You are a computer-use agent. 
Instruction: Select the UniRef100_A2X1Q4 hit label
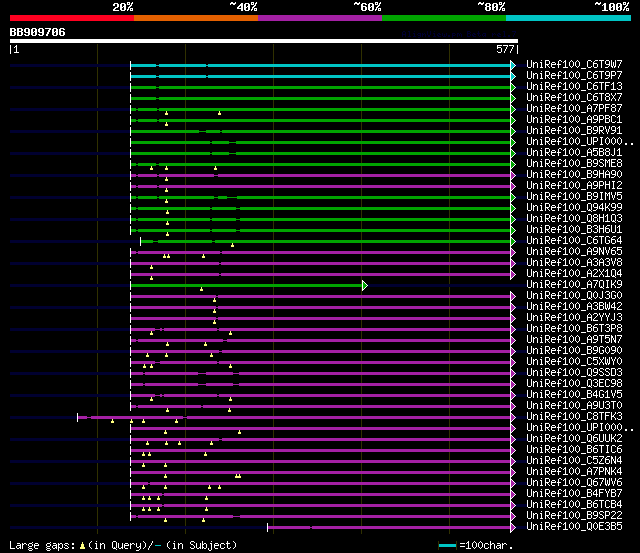[x=574, y=274]
